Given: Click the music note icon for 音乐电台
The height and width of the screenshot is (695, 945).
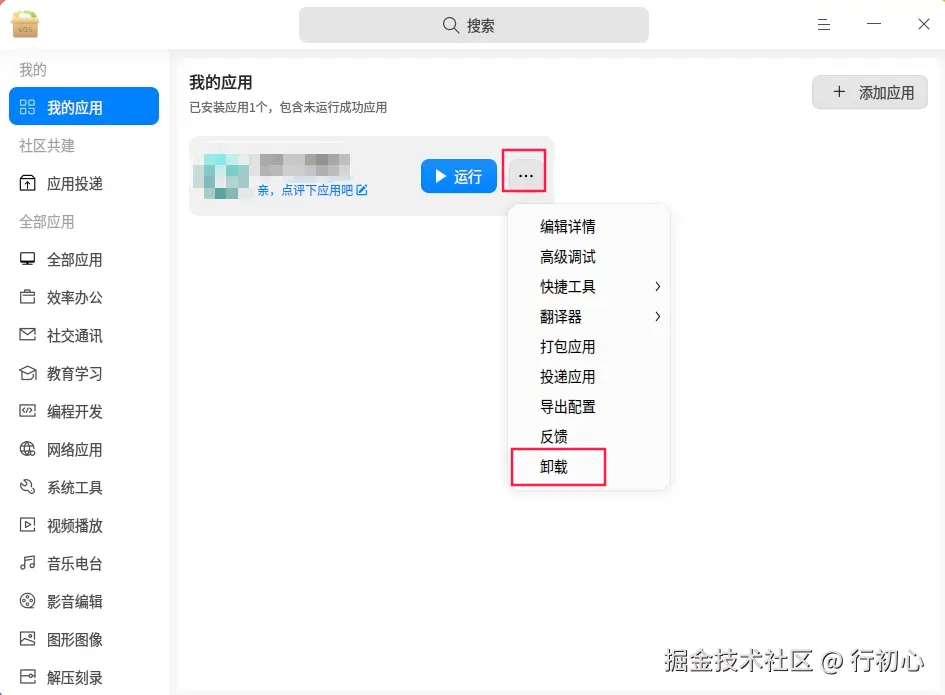Looking at the screenshot, I should [x=28, y=563].
